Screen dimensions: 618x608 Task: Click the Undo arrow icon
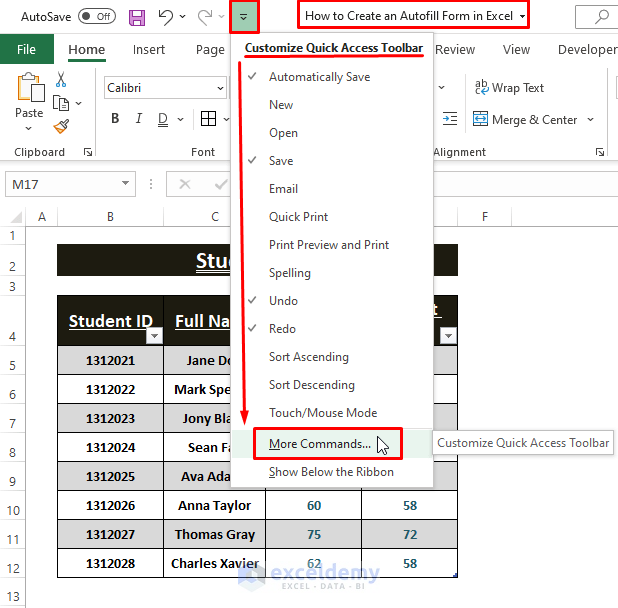pos(166,17)
